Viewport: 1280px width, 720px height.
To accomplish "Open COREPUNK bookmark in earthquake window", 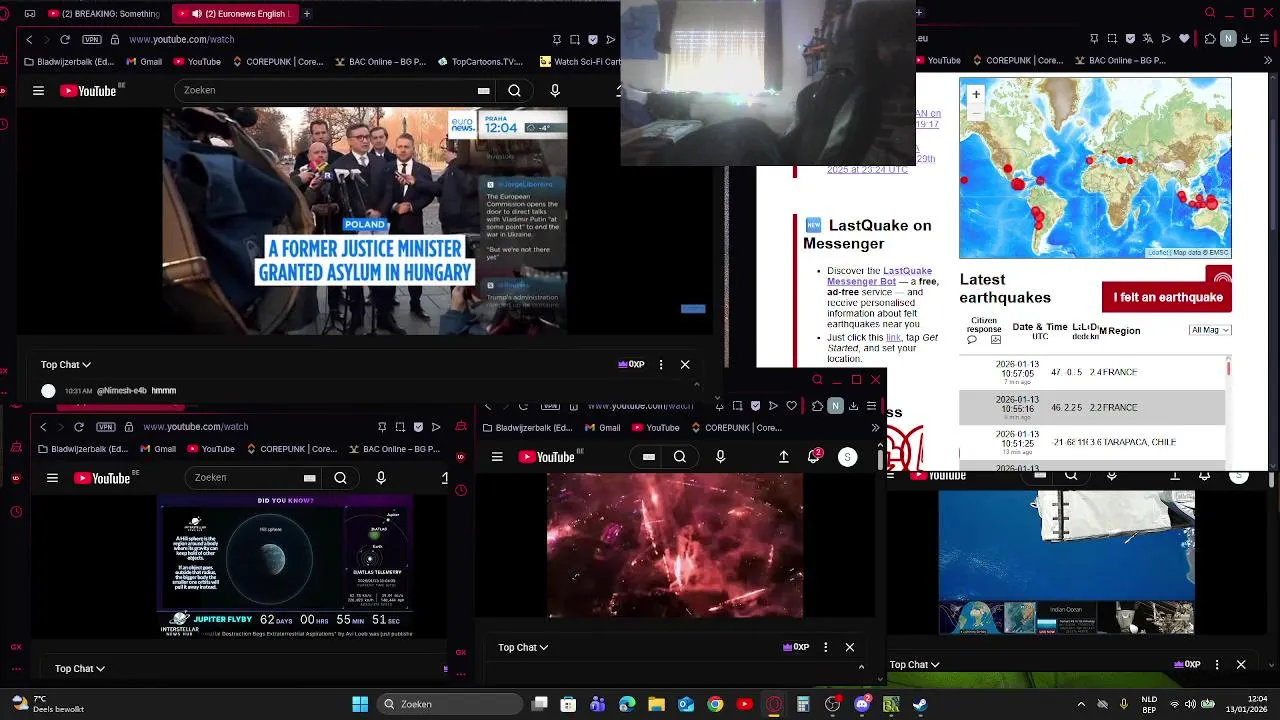I will click(x=1016, y=60).
